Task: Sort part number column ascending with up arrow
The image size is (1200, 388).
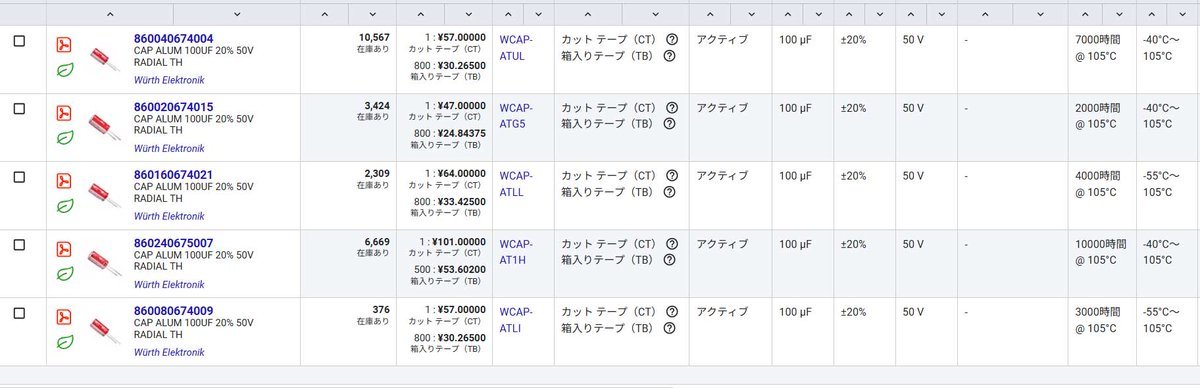Action: click(110, 15)
